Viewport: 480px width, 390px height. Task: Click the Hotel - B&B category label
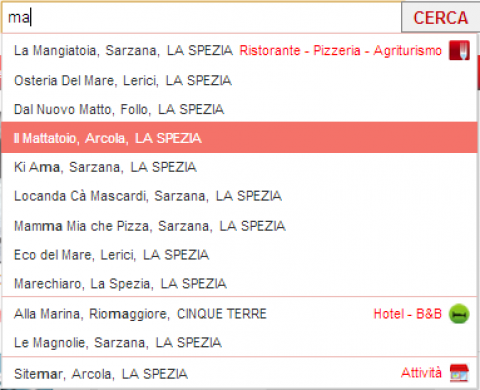pyautogui.click(x=408, y=314)
